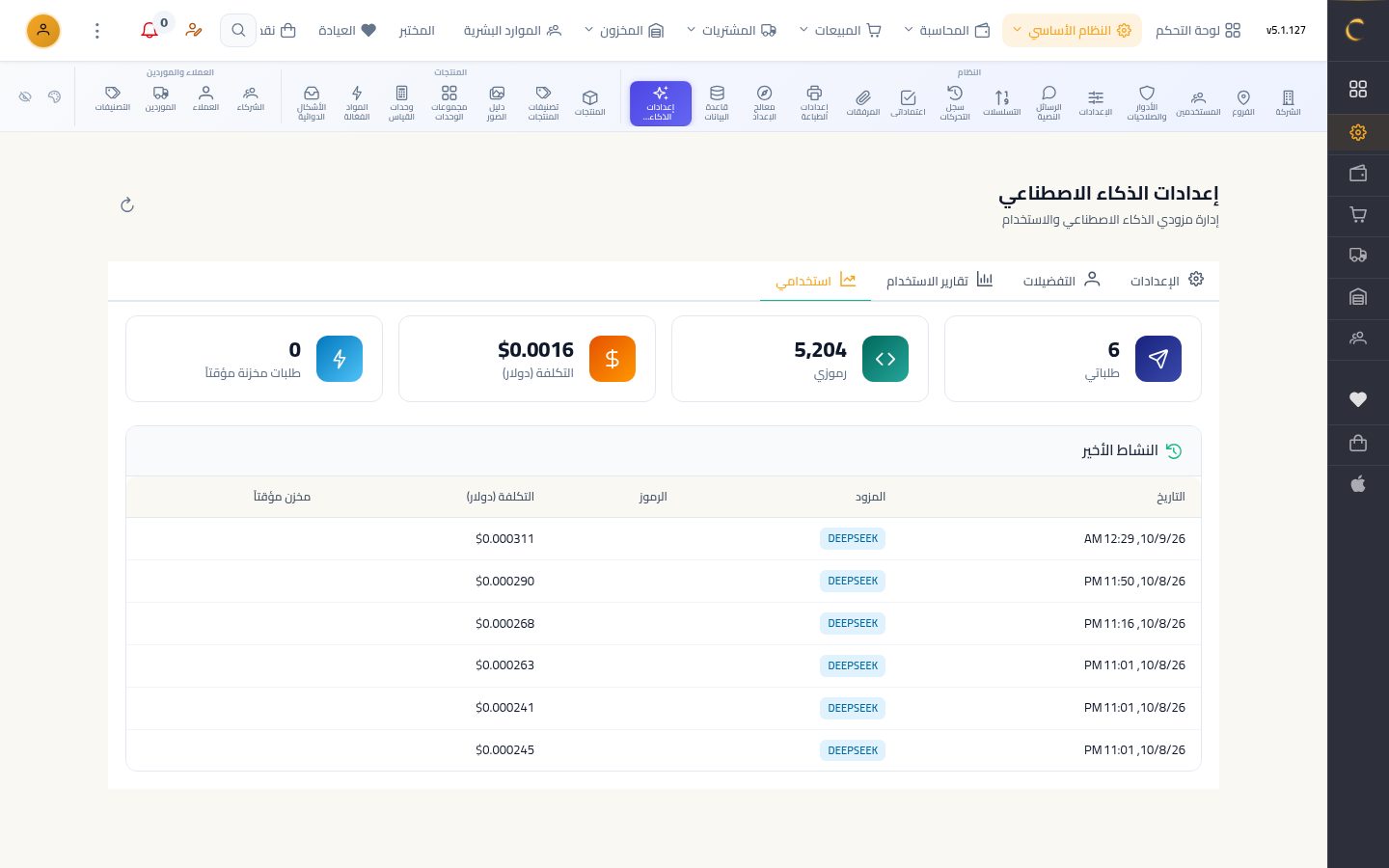This screenshot has height=868, width=1389.
Task: Open the heart icon in right sidebar
Action: point(1358,399)
